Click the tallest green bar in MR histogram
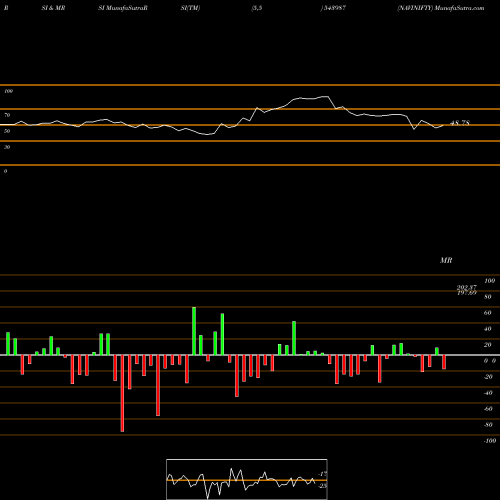The image size is (500, 500). (x=194, y=331)
